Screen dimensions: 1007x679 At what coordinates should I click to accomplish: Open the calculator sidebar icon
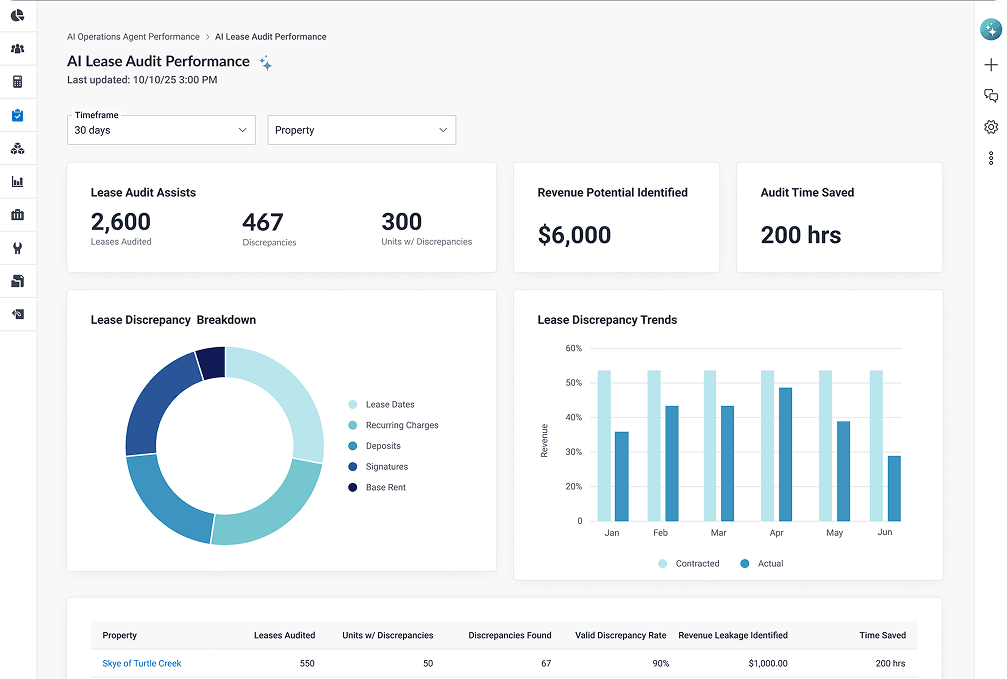pyautogui.click(x=17, y=82)
